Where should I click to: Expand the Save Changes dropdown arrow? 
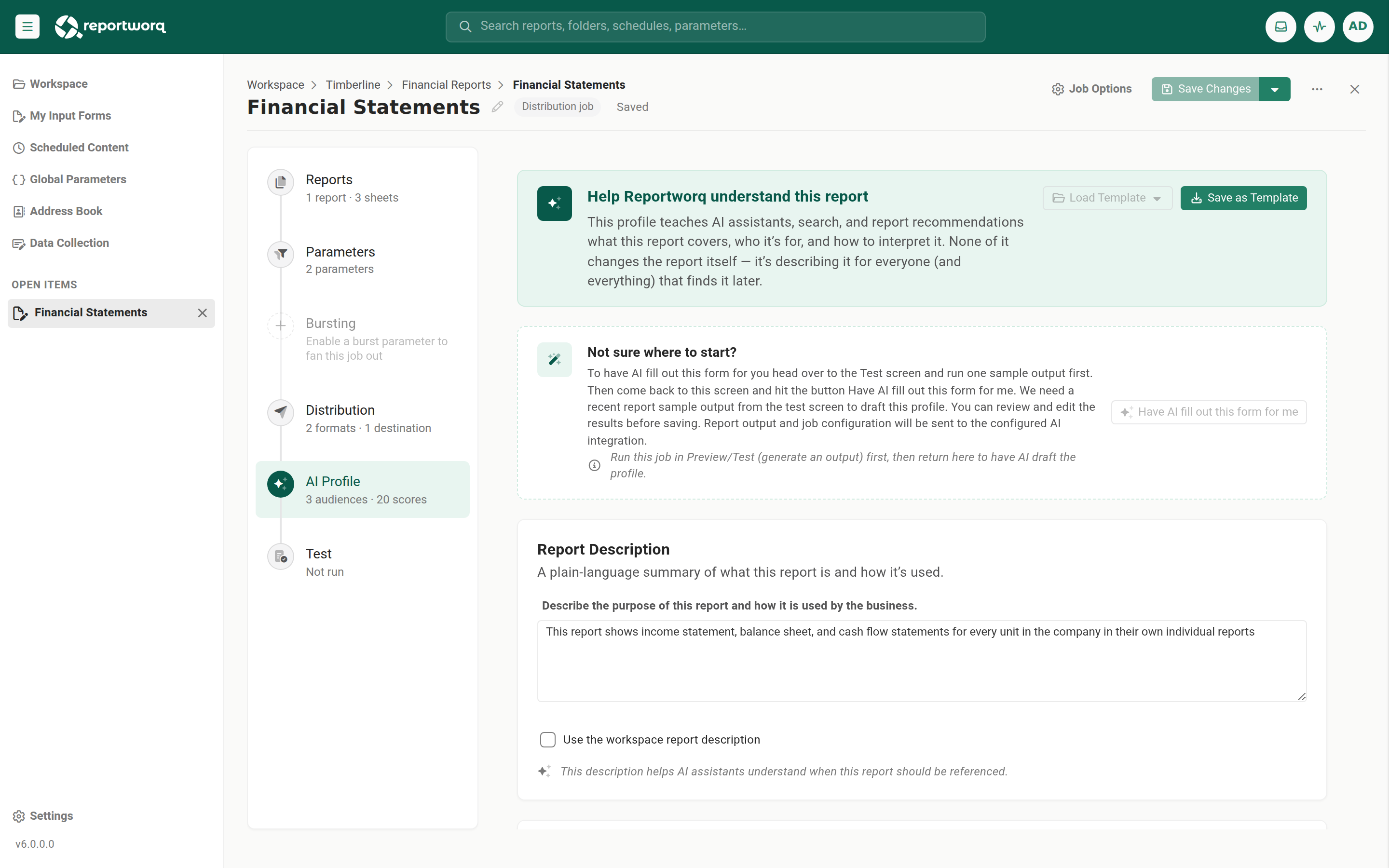tap(1274, 89)
